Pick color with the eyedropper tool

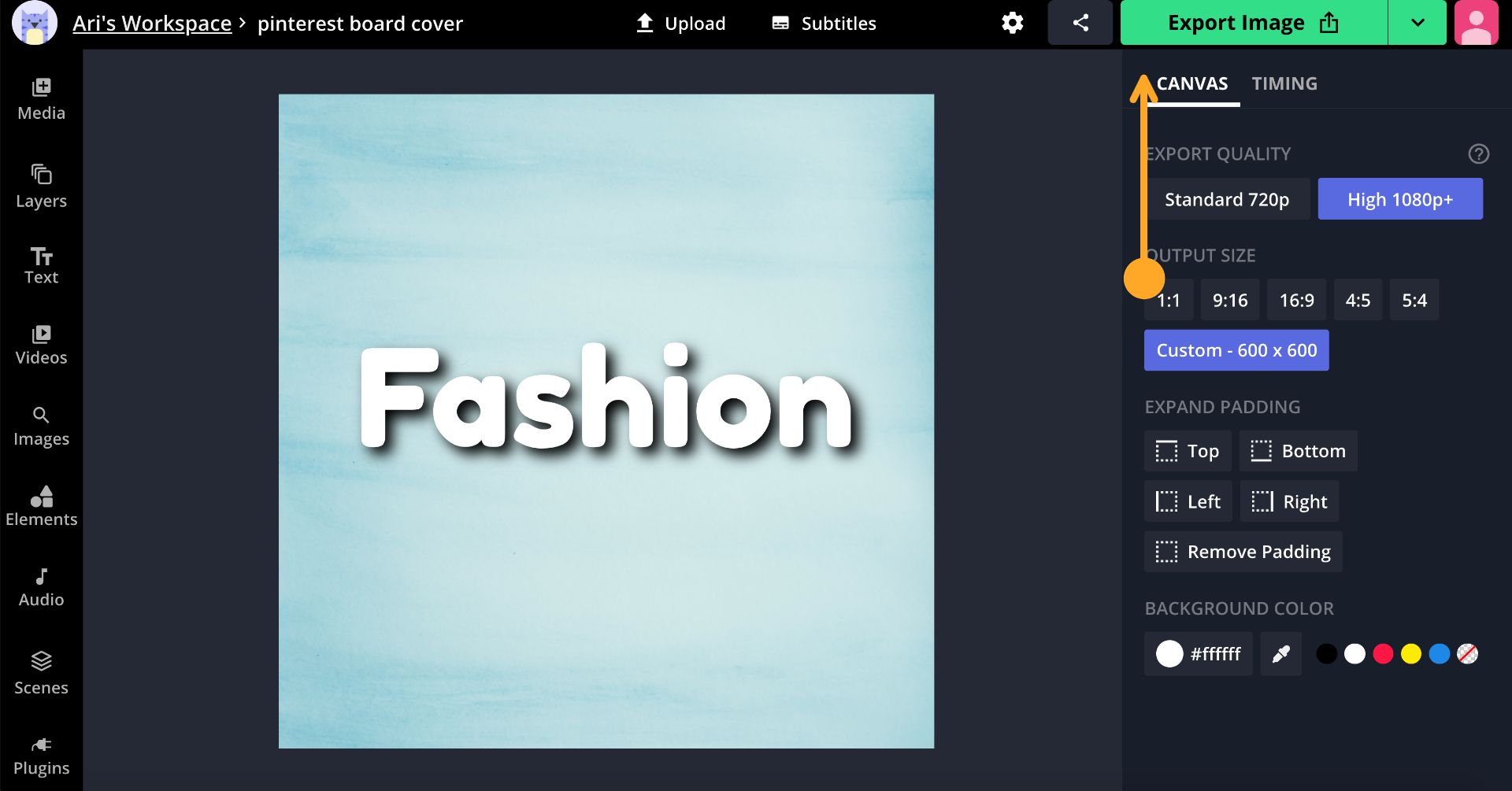coord(1280,654)
